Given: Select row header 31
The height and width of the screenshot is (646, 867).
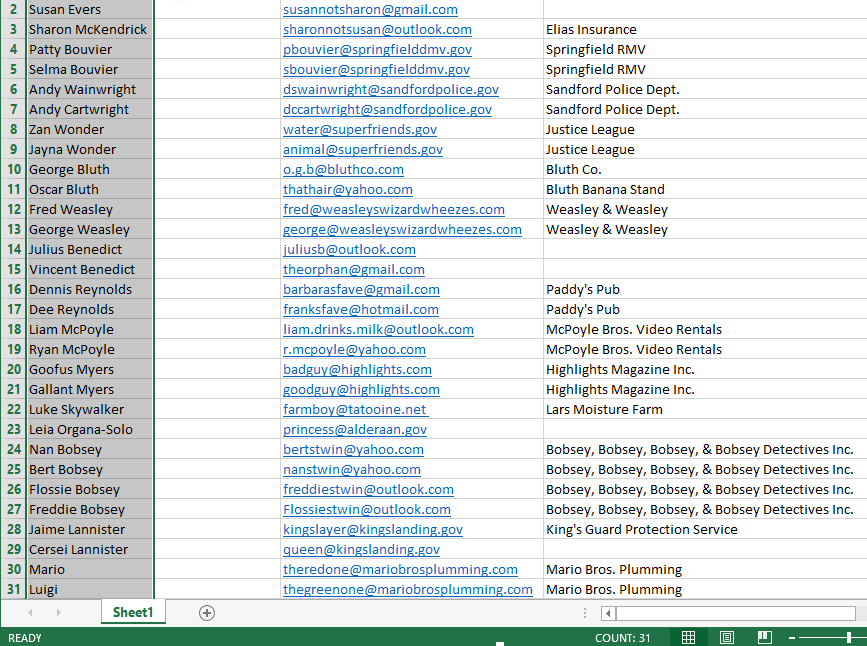Looking at the screenshot, I should click(x=14, y=589).
